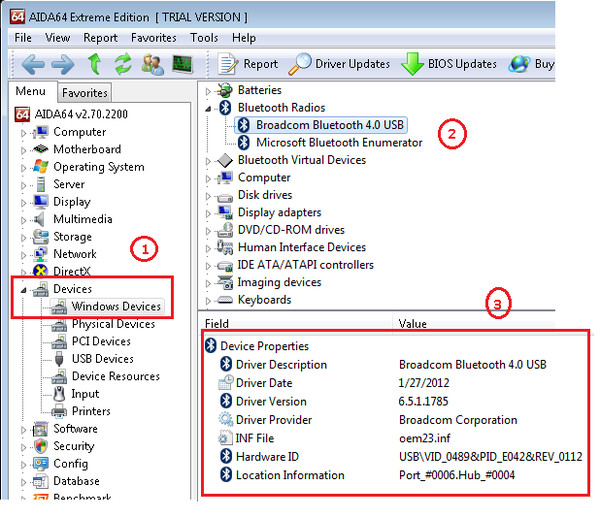
Task: Open the Manage Users icon in toolbar
Action: [x=153, y=64]
